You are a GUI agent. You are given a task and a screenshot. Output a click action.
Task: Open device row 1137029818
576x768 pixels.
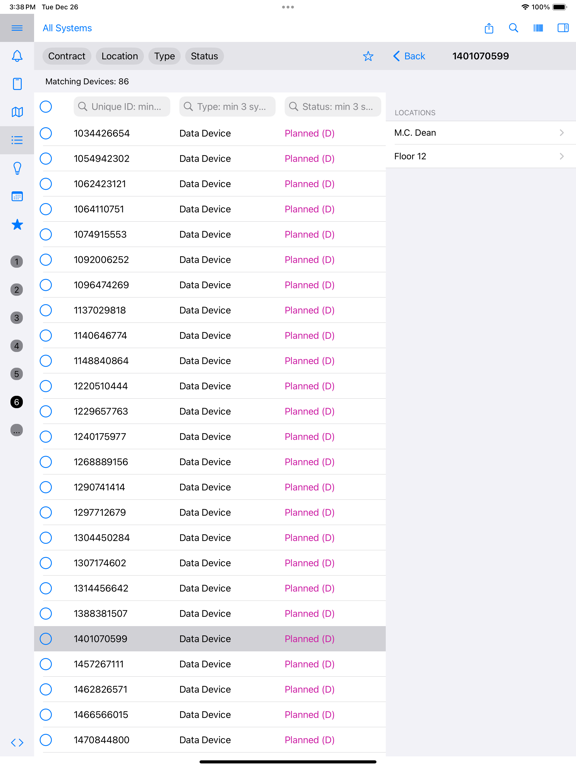click(x=210, y=311)
